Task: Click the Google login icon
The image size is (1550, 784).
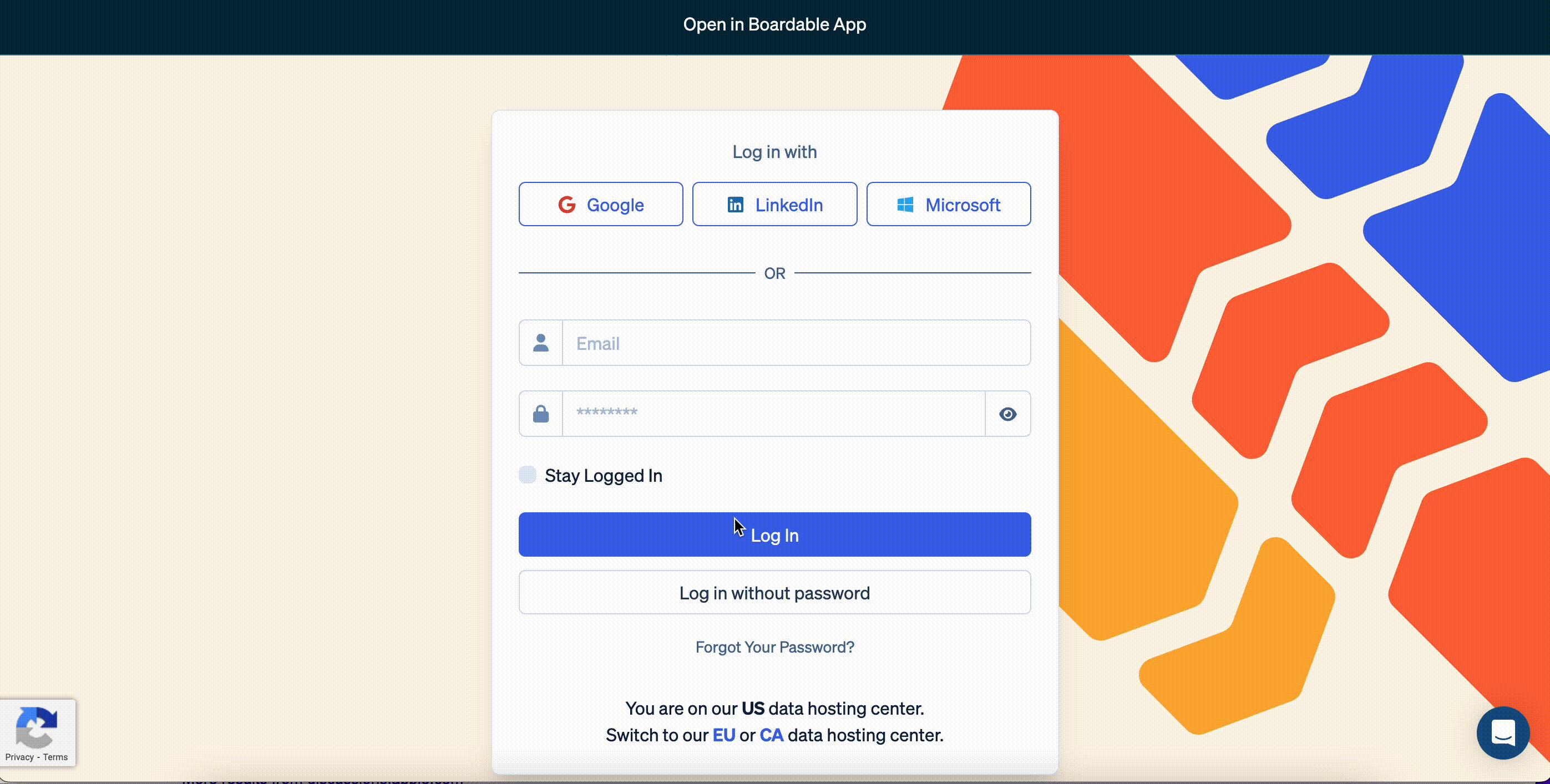Action: click(566, 204)
